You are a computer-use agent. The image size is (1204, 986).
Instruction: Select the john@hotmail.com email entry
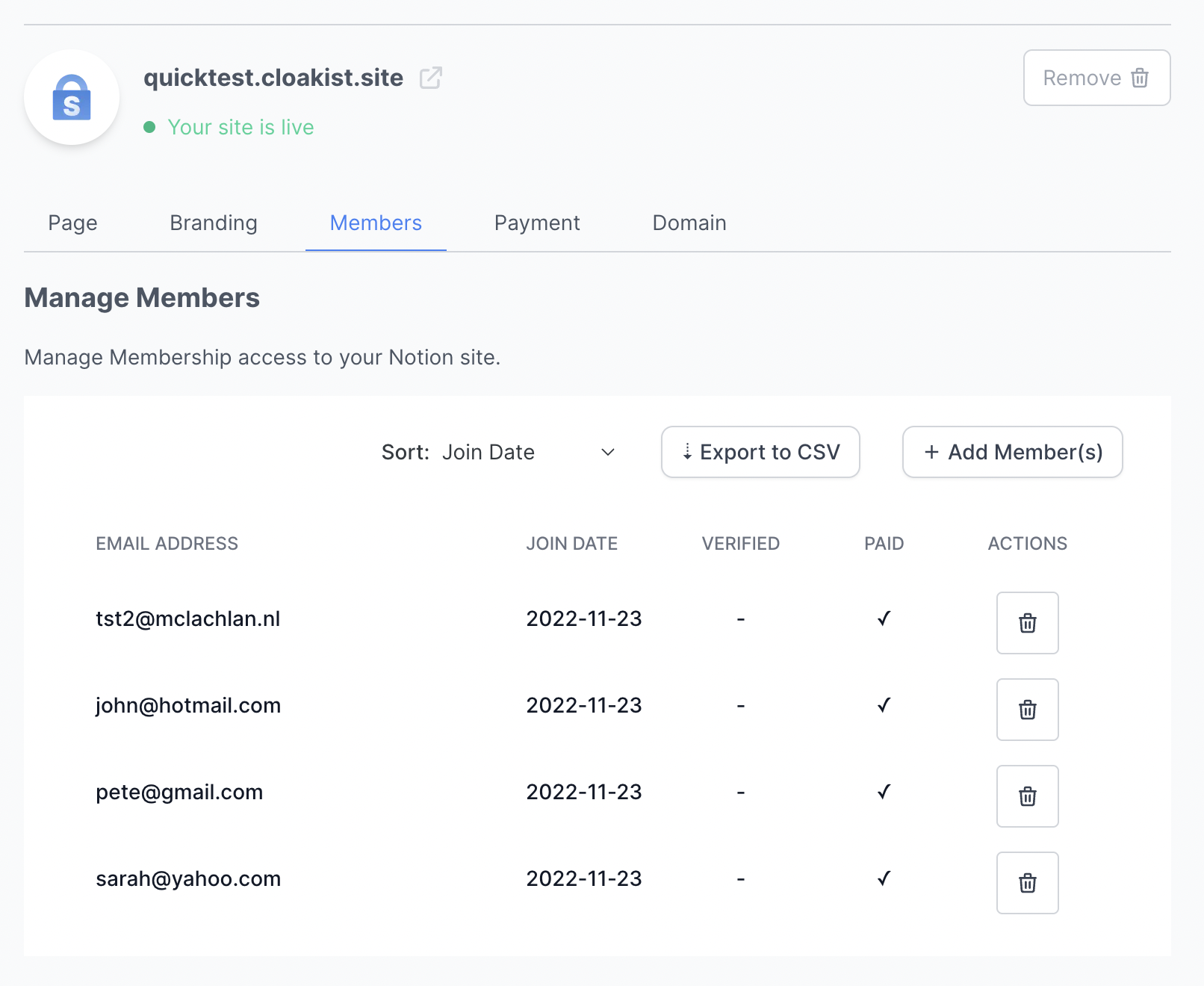point(188,705)
